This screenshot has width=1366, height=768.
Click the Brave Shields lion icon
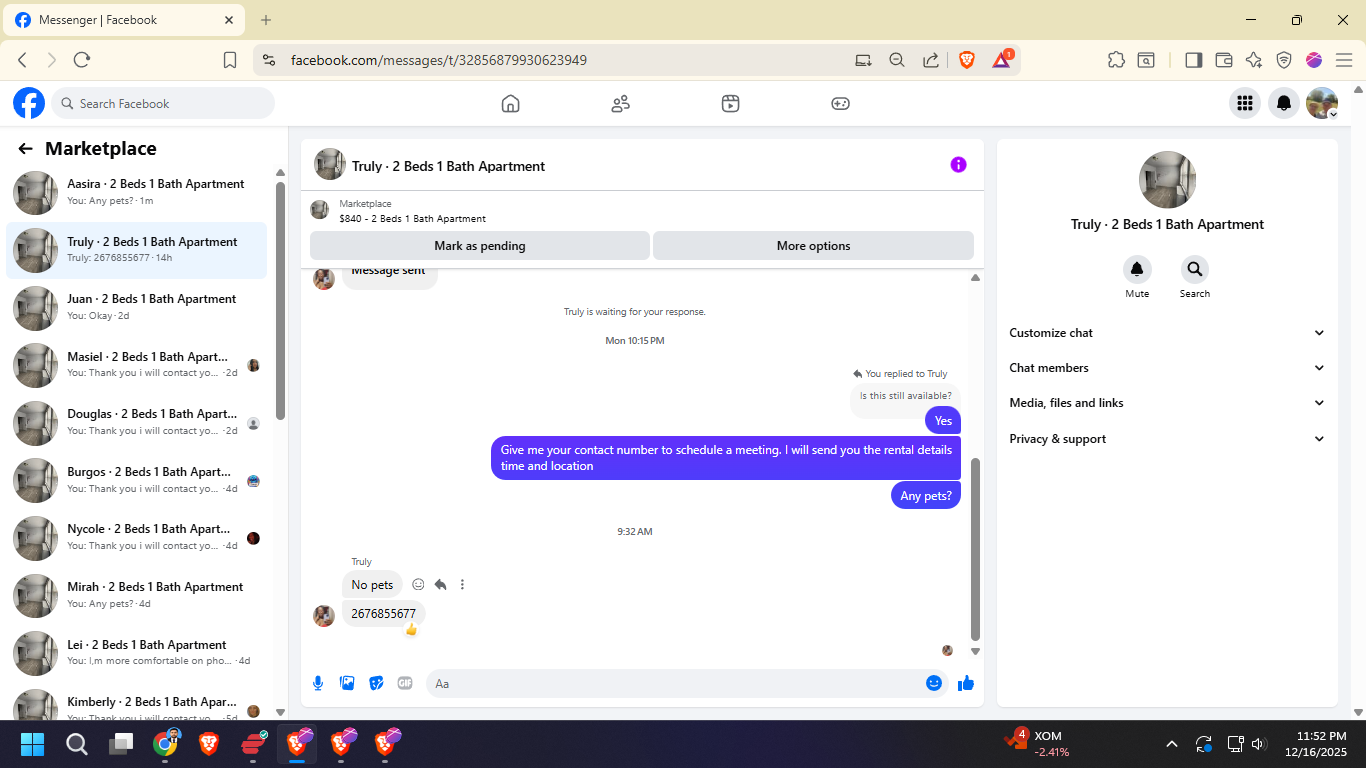pos(967,60)
